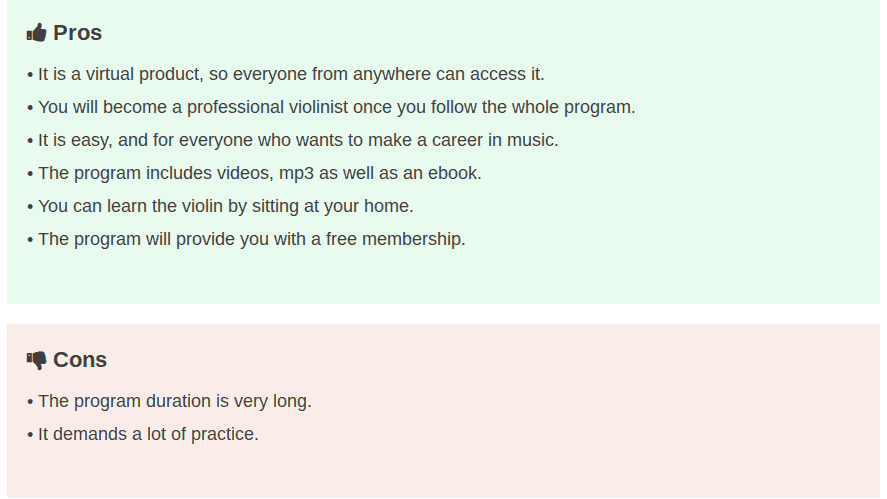Click the thumbs-down icon beside Cons
Viewport: 887px width, 499px height.
pyautogui.click(x=36, y=360)
